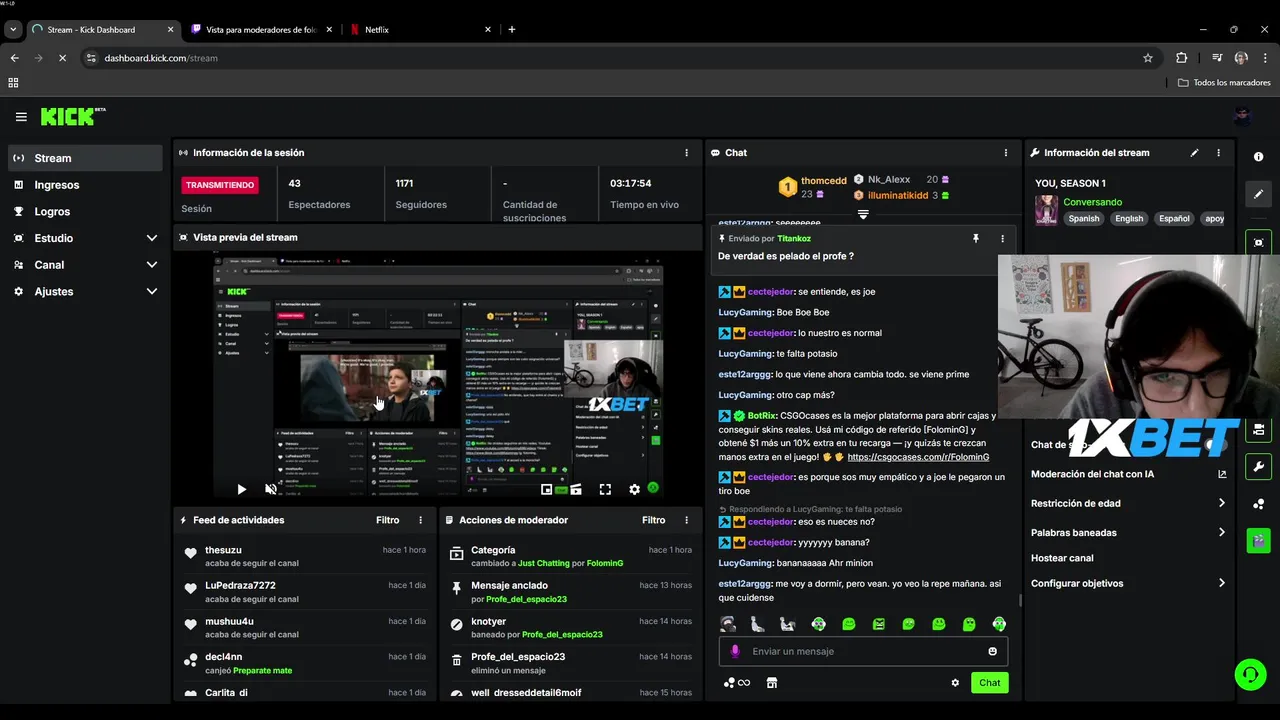Image resolution: width=1280 pixels, height=720 pixels.
Task: Open options menu for Información de la sesión
Action: point(686,153)
